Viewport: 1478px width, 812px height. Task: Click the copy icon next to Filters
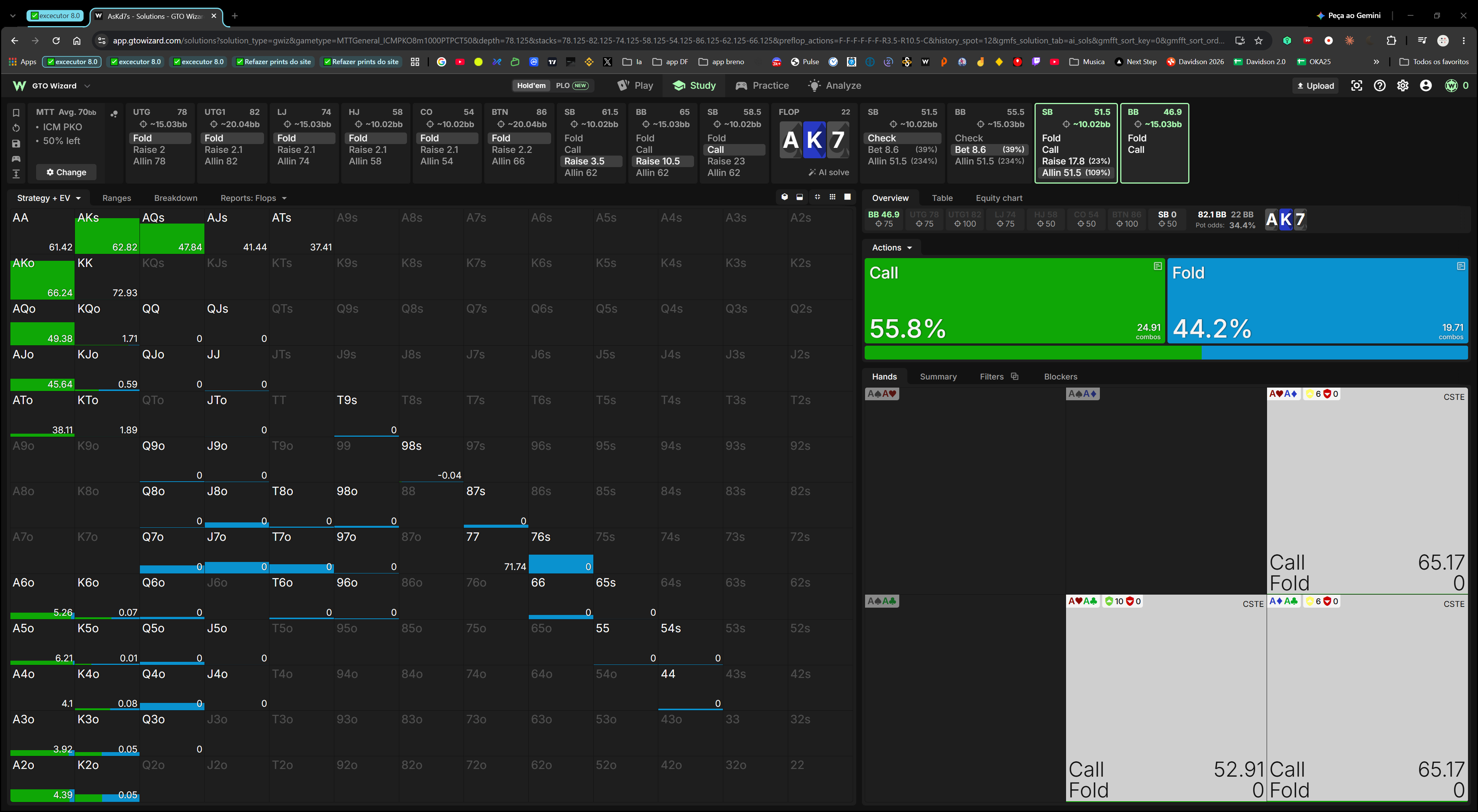pos(1015,376)
